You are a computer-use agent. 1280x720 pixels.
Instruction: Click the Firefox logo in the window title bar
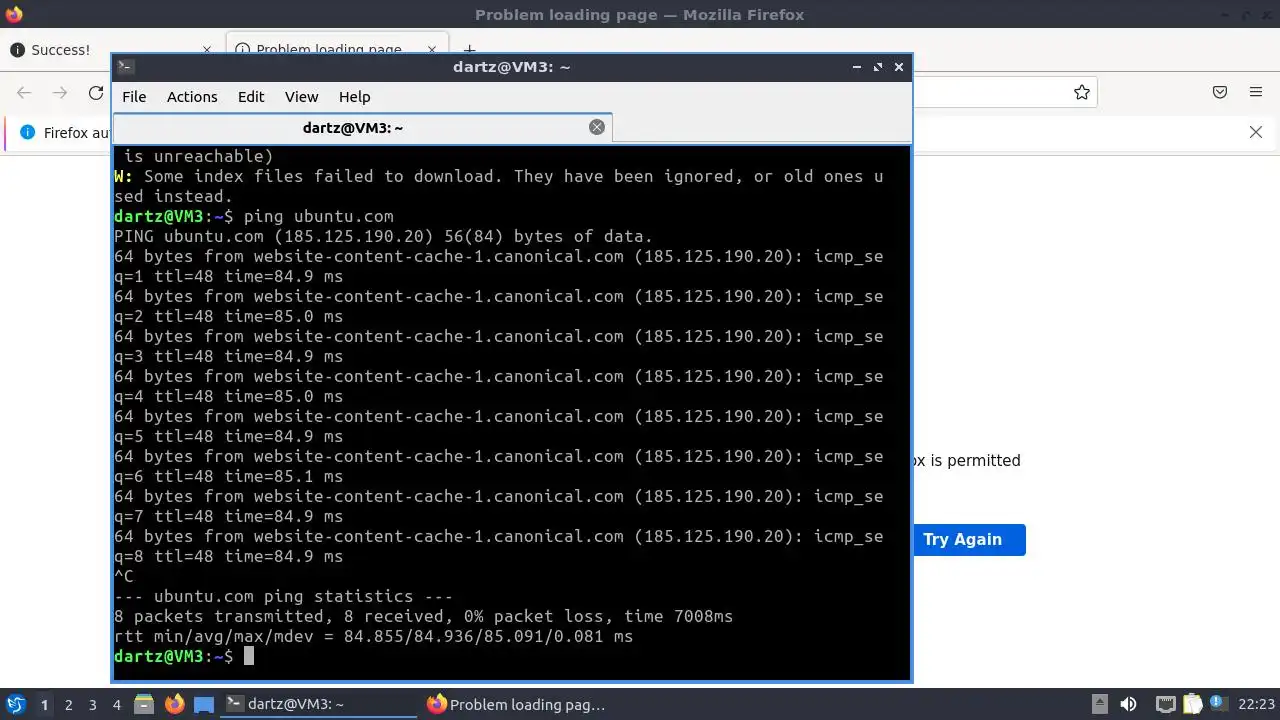(x=14, y=14)
